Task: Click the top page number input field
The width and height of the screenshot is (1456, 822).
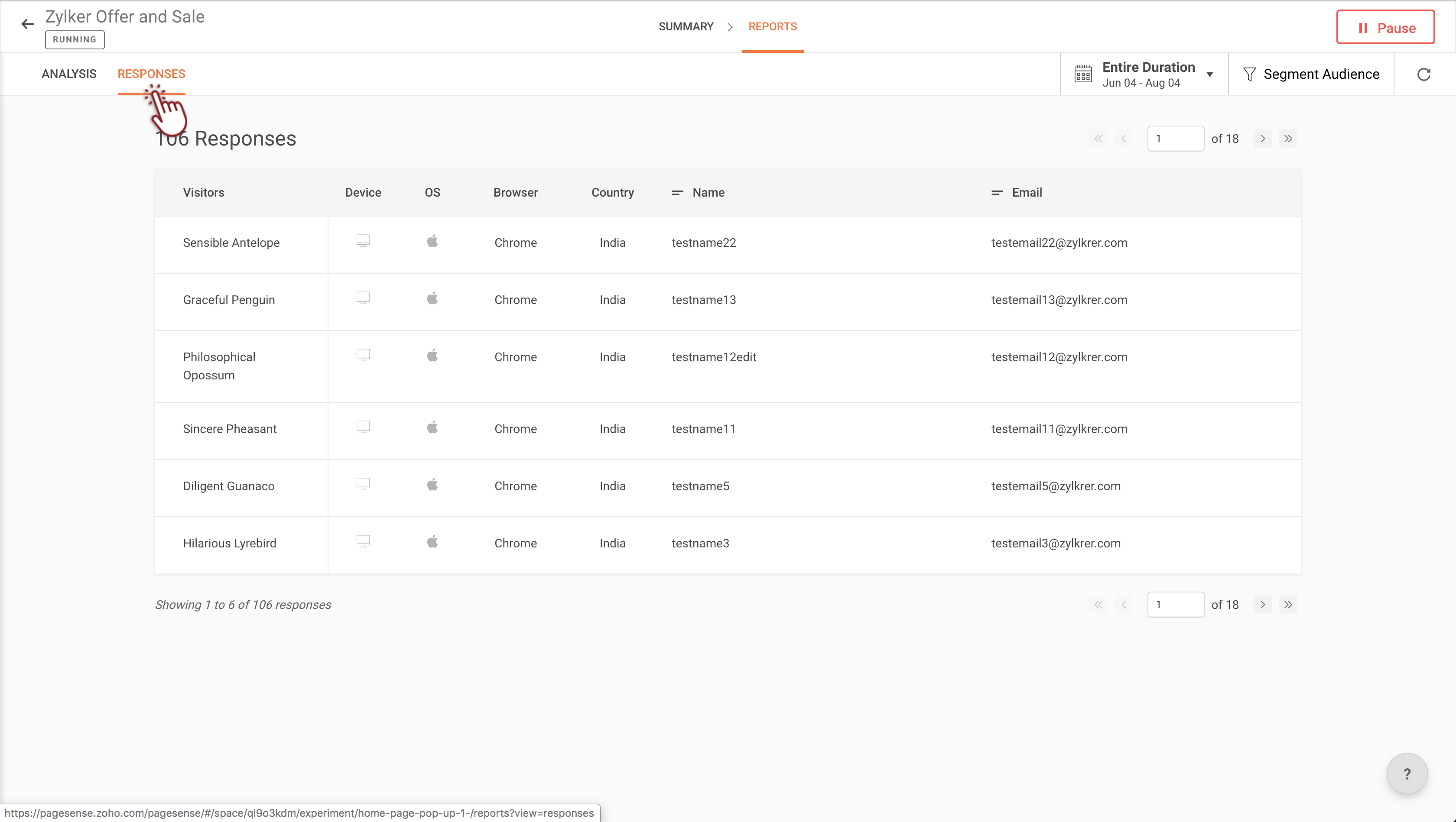Action: point(1175,139)
